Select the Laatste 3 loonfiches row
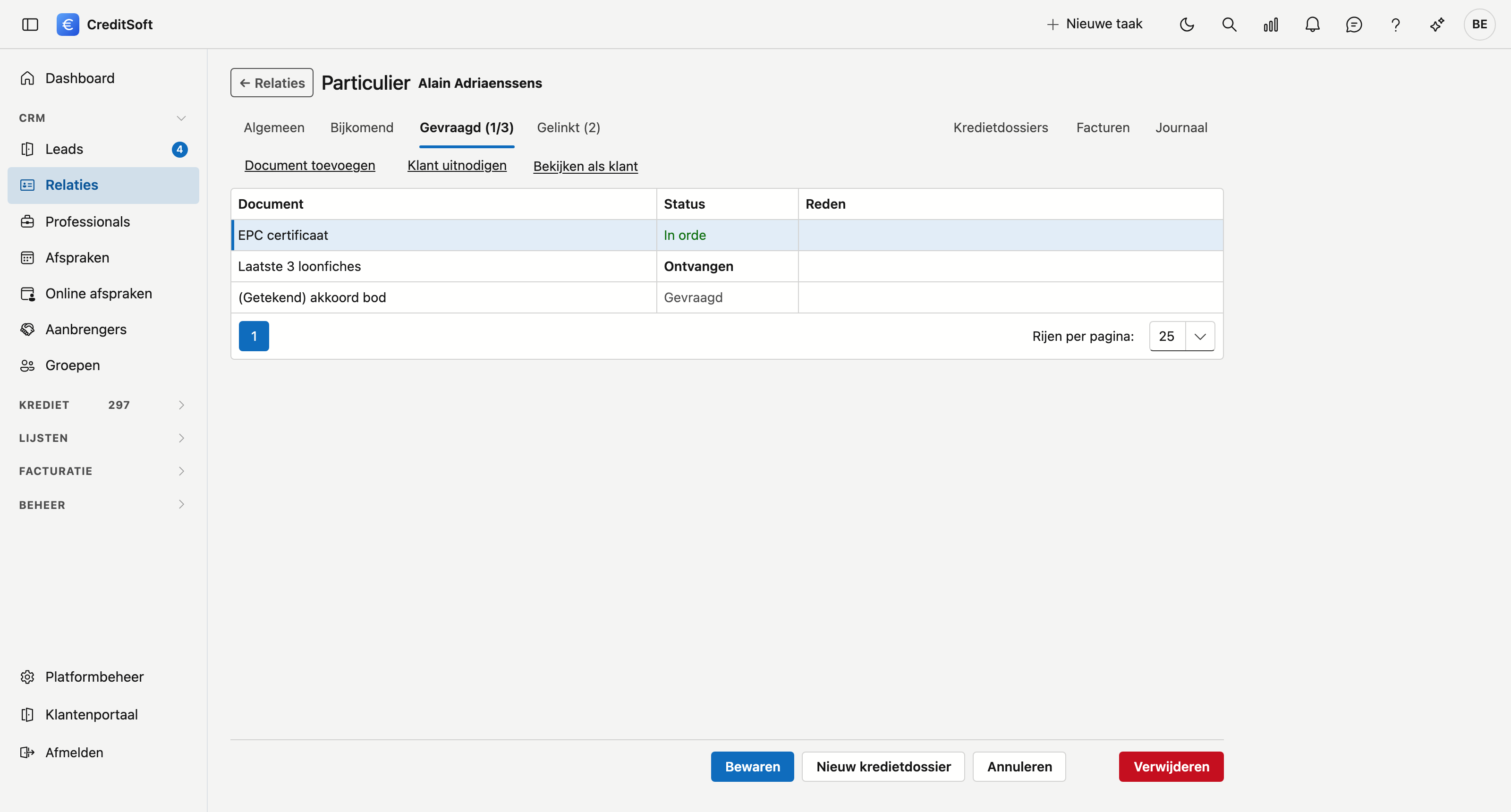Image resolution: width=1511 pixels, height=812 pixels. click(x=727, y=266)
